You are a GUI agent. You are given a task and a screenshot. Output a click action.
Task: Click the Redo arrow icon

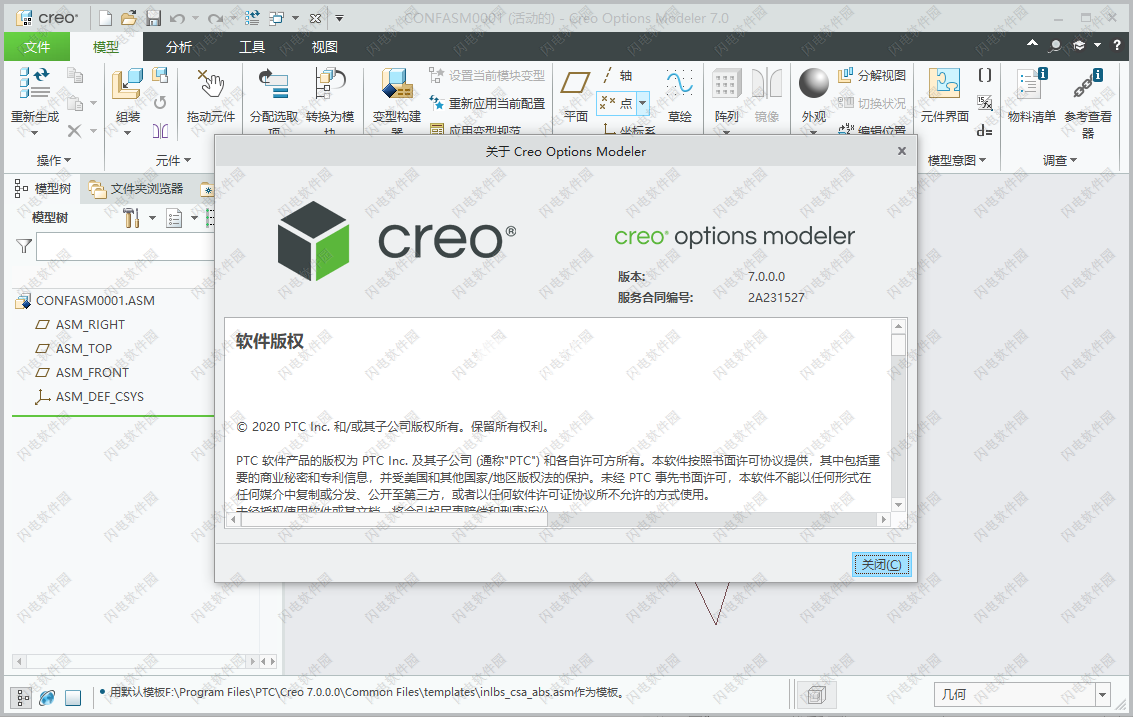[215, 18]
